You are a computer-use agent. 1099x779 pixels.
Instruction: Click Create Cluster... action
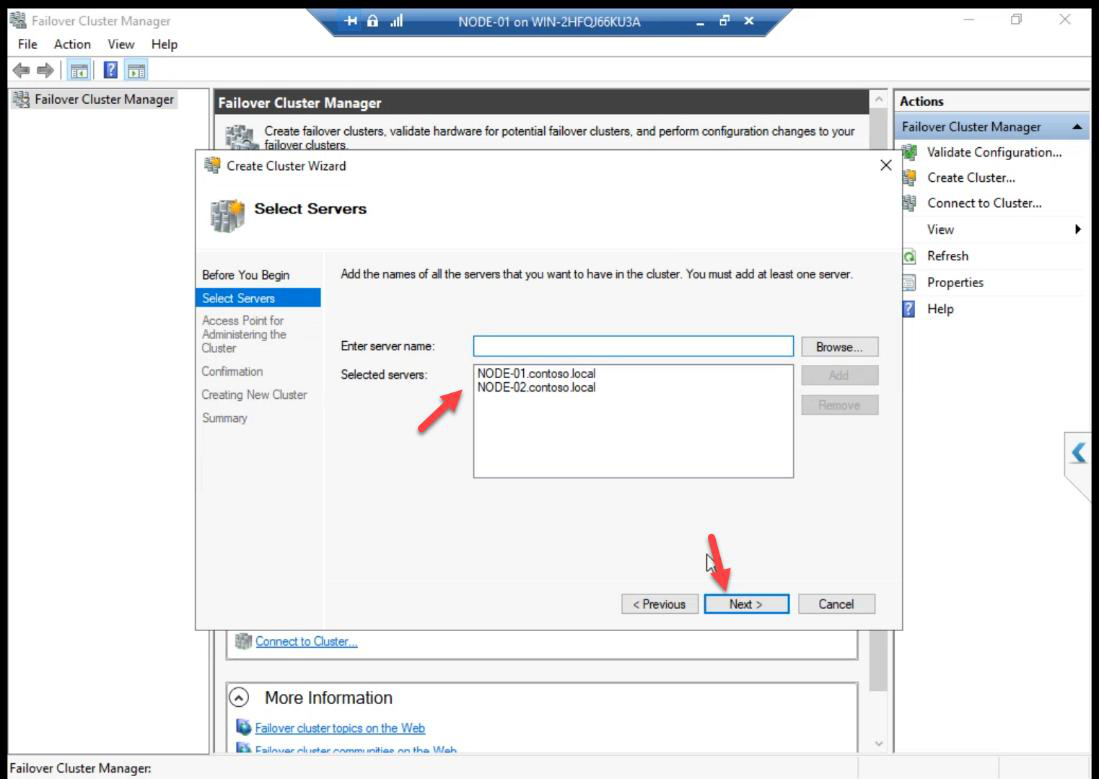coord(971,177)
